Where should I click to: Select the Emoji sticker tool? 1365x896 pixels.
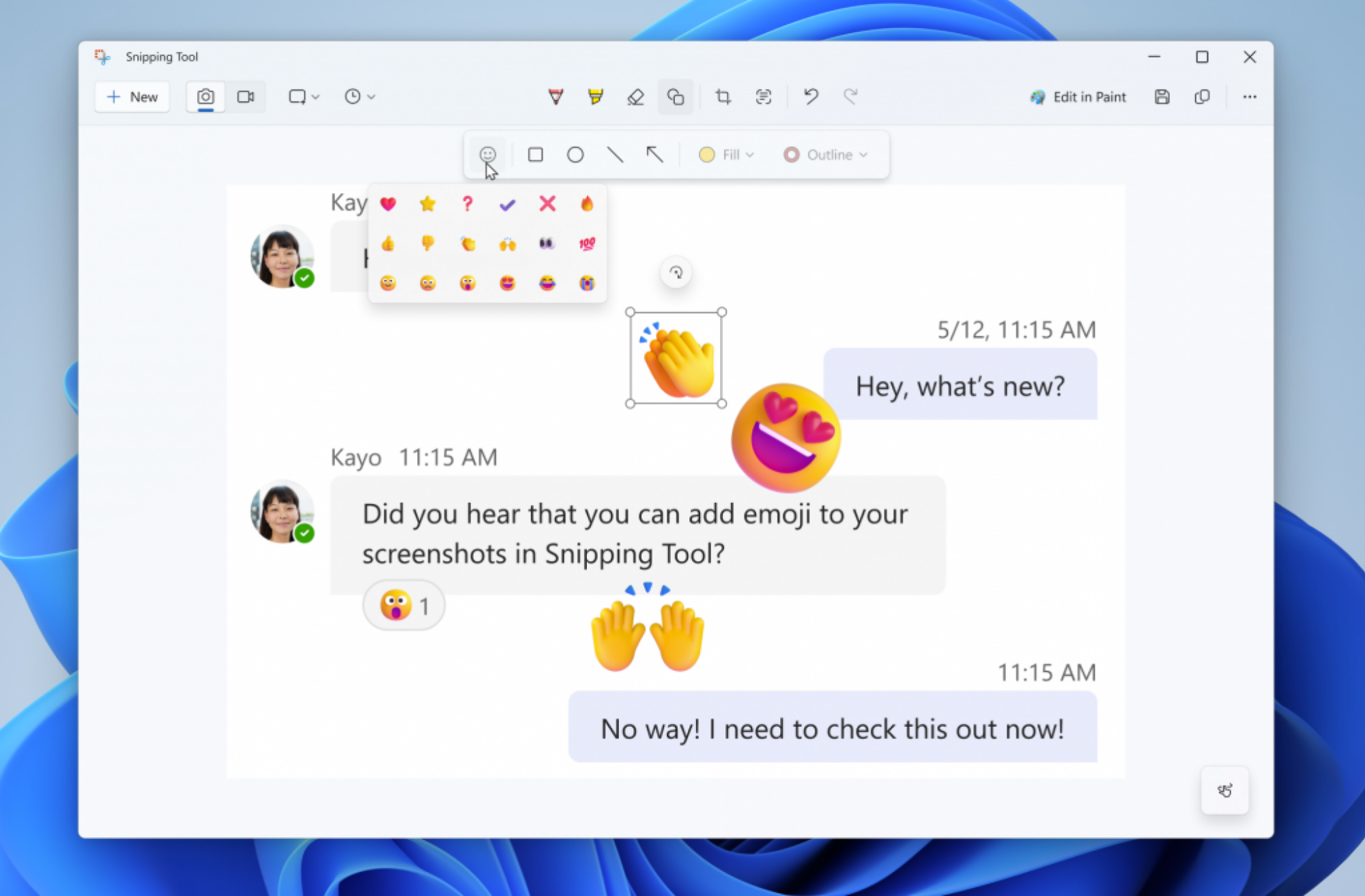(x=487, y=154)
